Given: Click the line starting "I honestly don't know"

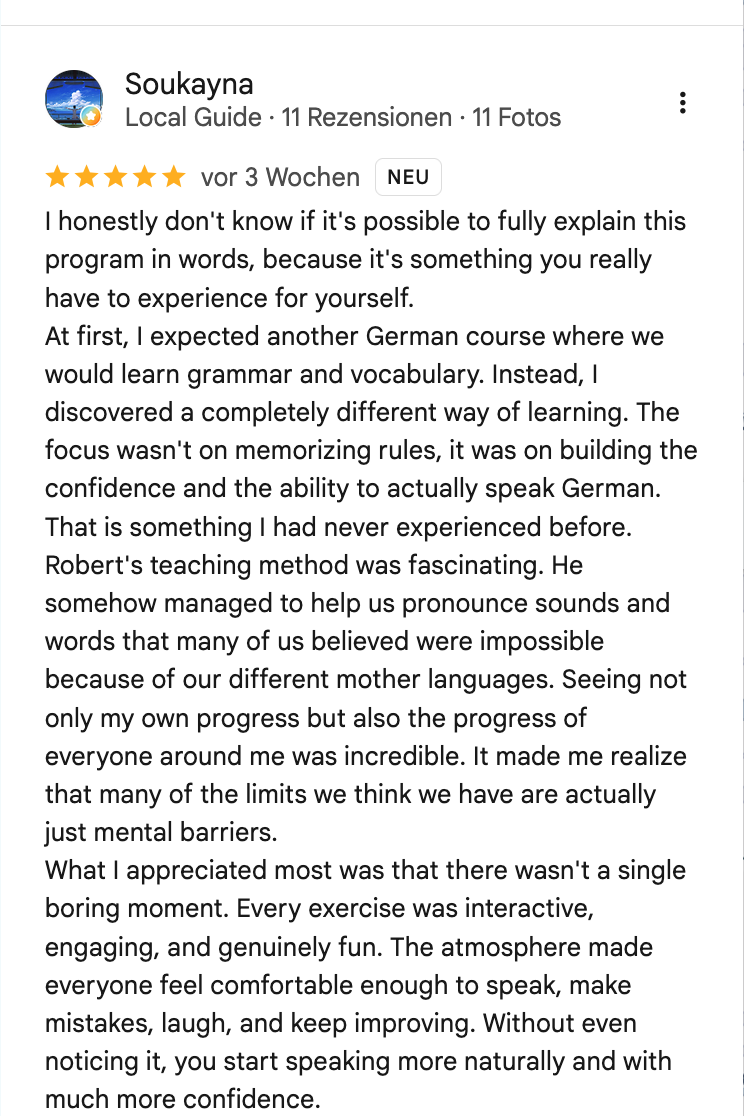Looking at the screenshot, I should (x=365, y=221).
